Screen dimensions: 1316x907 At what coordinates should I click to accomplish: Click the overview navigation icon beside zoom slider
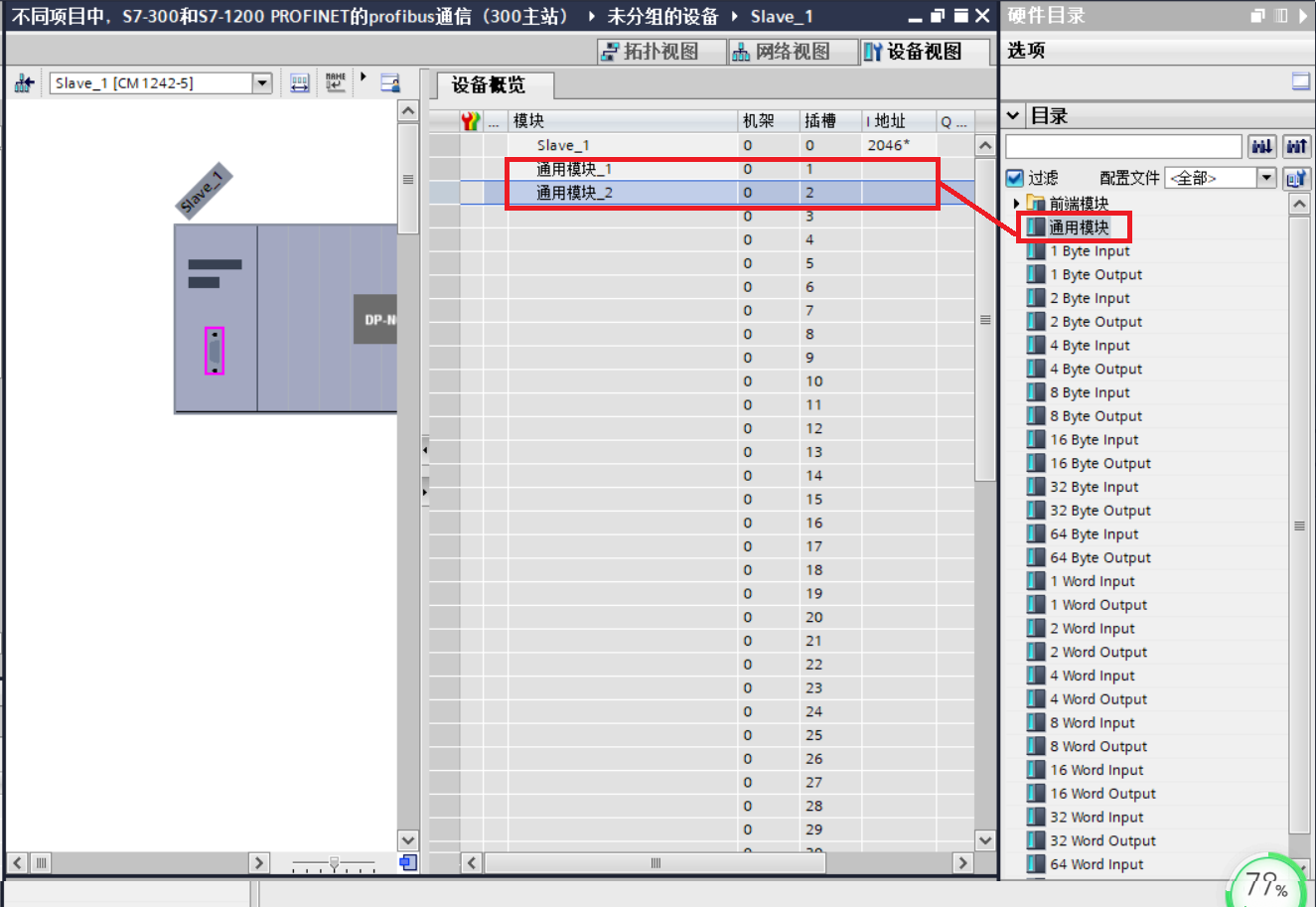click(408, 862)
